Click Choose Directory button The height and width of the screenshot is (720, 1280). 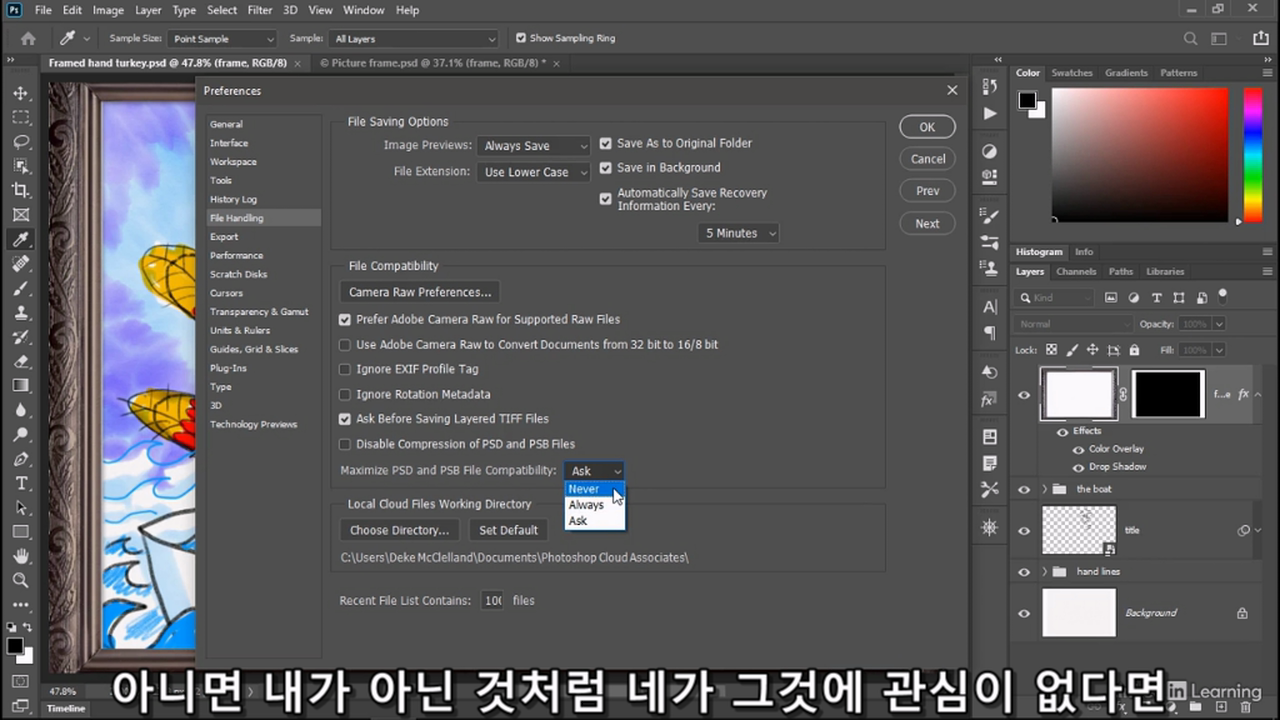(400, 530)
